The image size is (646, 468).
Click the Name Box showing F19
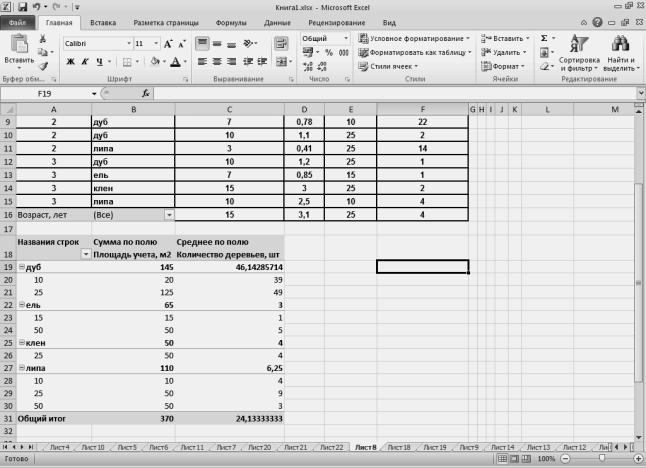[44, 94]
